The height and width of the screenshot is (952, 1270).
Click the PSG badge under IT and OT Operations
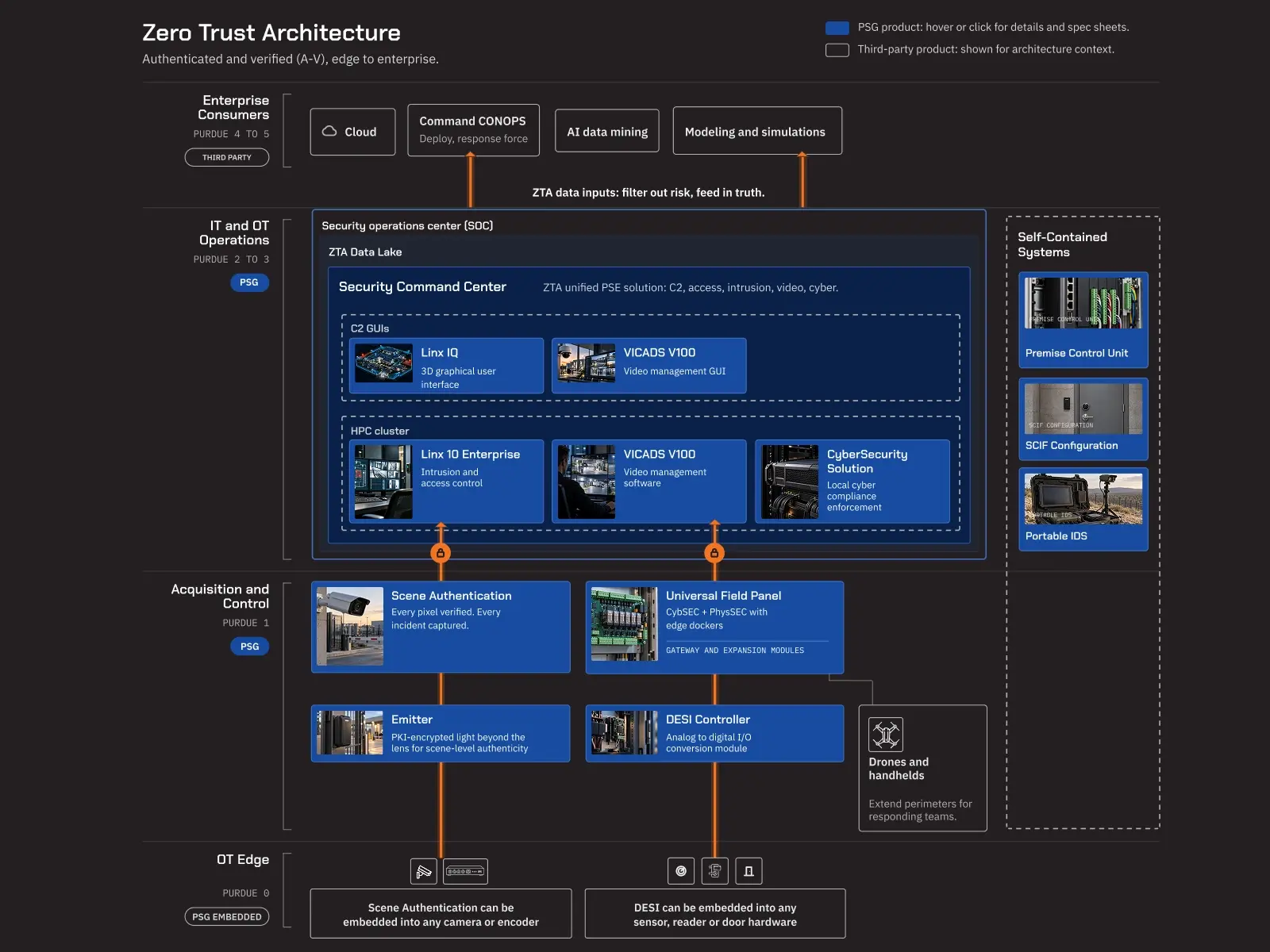tap(249, 282)
